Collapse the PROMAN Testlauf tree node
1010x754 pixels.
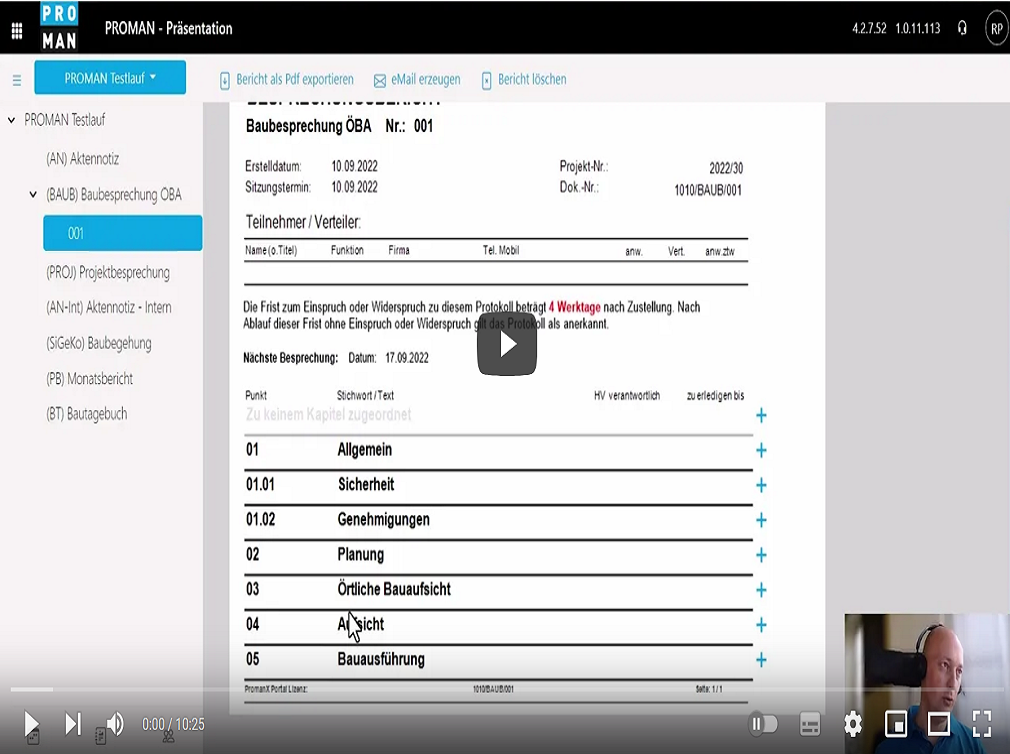tap(12, 120)
